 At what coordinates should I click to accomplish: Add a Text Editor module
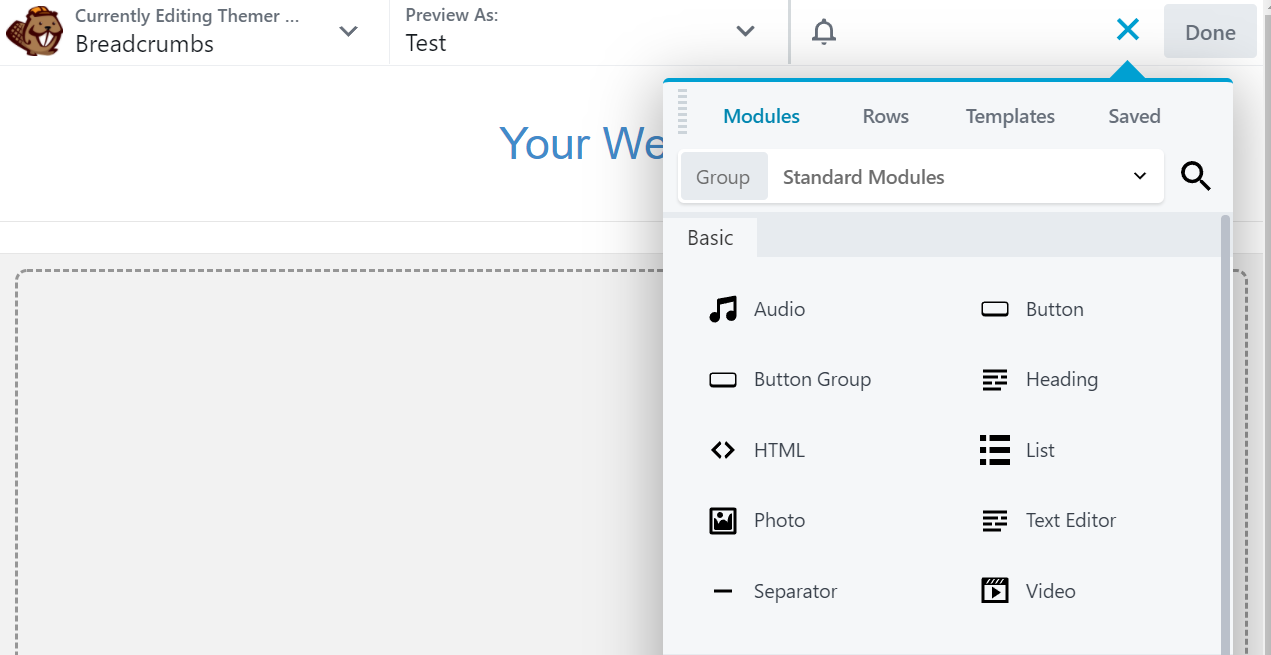(x=1070, y=520)
